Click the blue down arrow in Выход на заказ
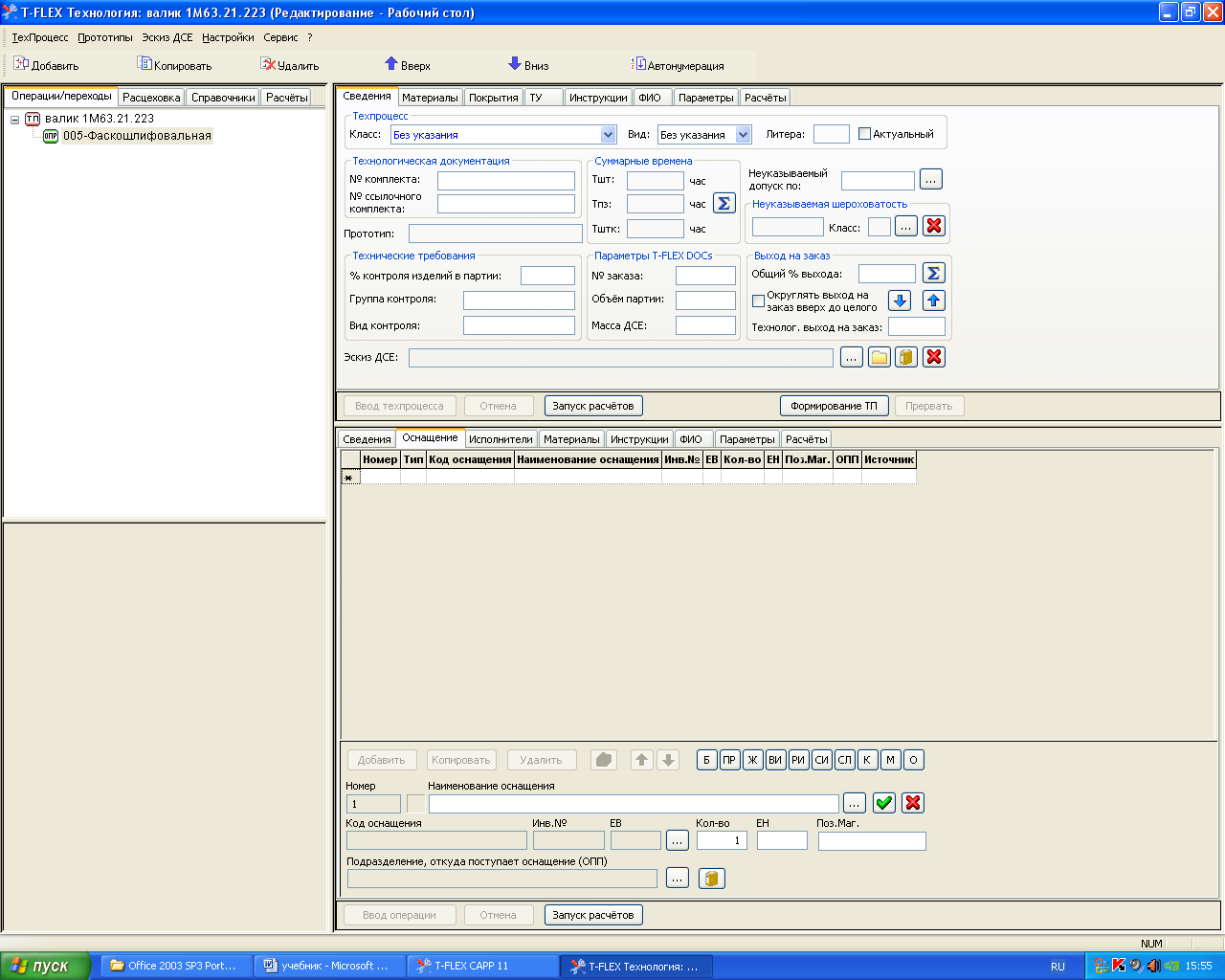The width and height of the screenshot is (1225, 980). 900,301
